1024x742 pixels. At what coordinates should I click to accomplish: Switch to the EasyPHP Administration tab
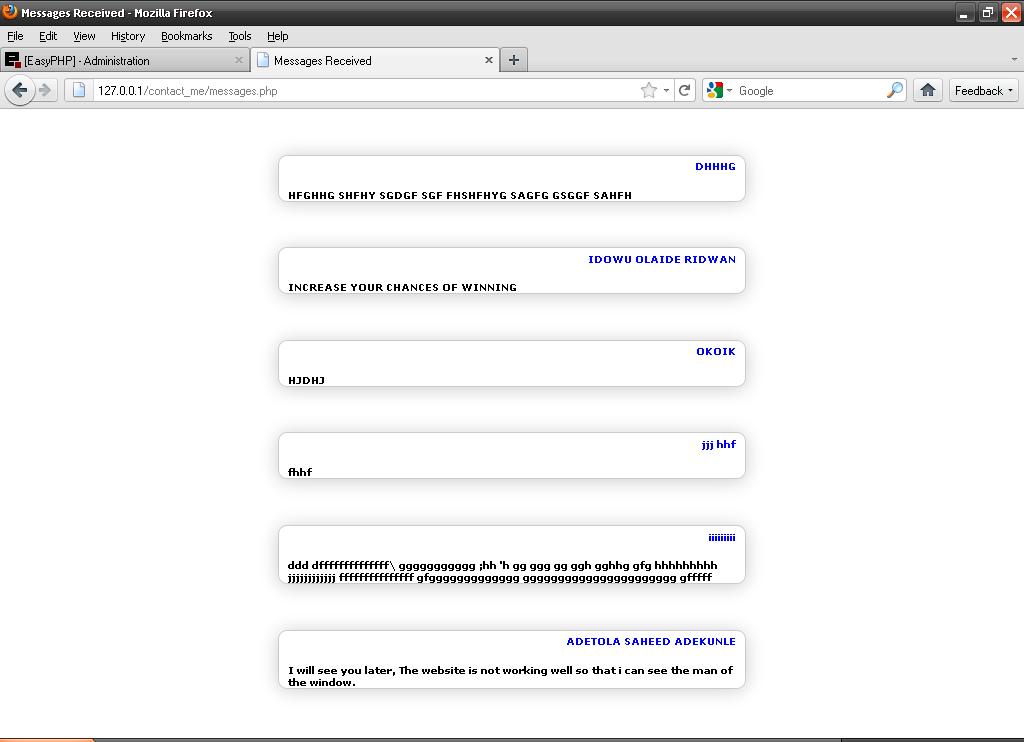[x=125, y=60]
